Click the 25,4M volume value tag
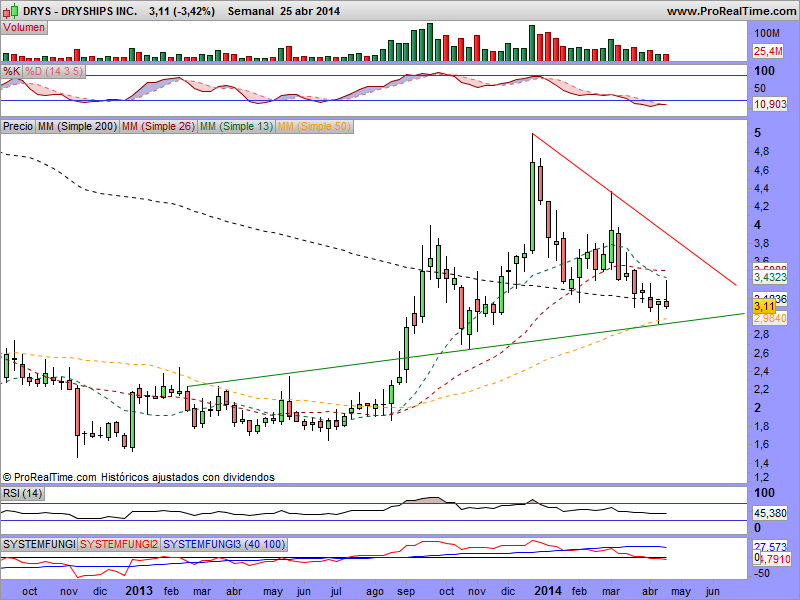Viewport: 800px width, 600px height. click(x=768, y=51)
